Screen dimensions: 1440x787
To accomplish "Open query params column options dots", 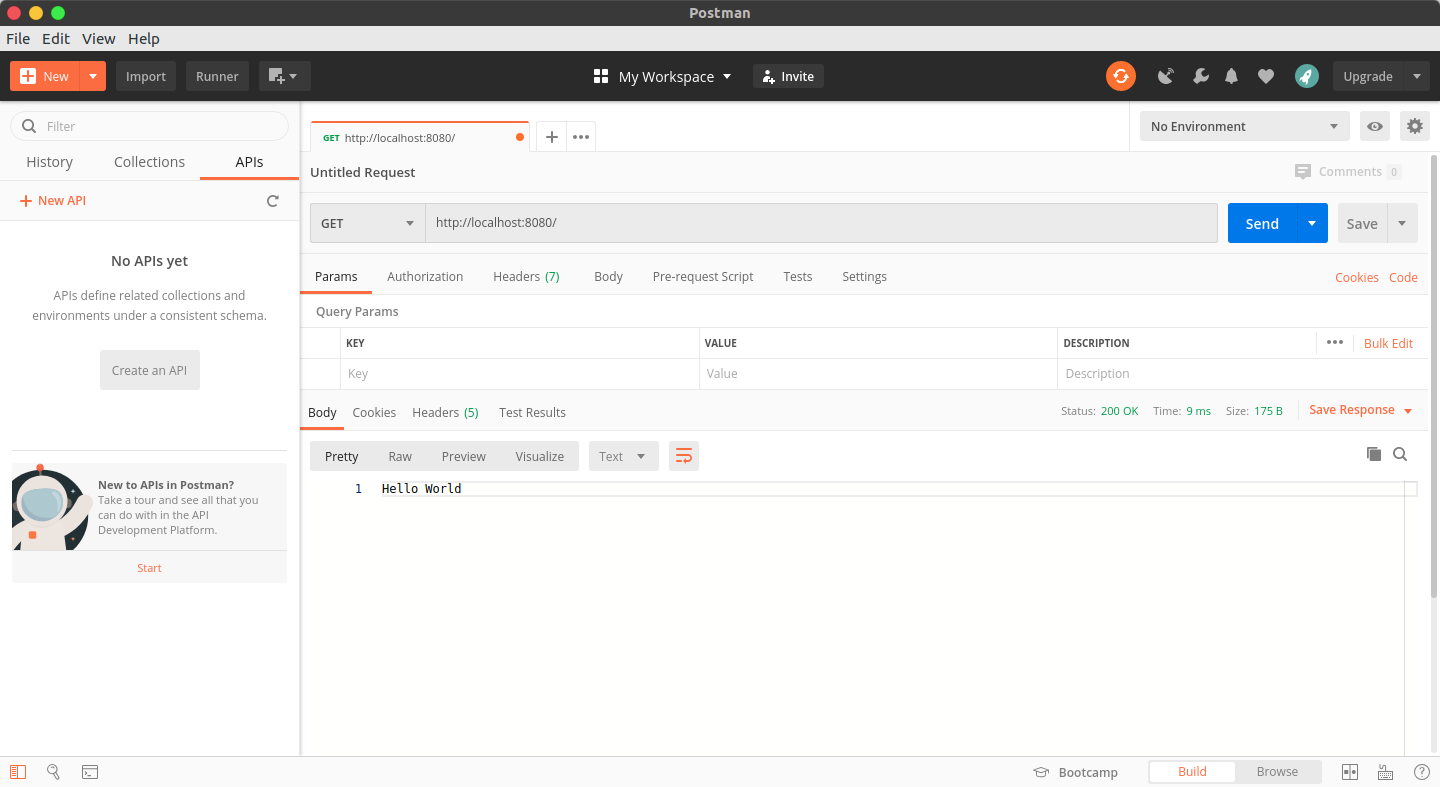I will (x=1335, y=342).
